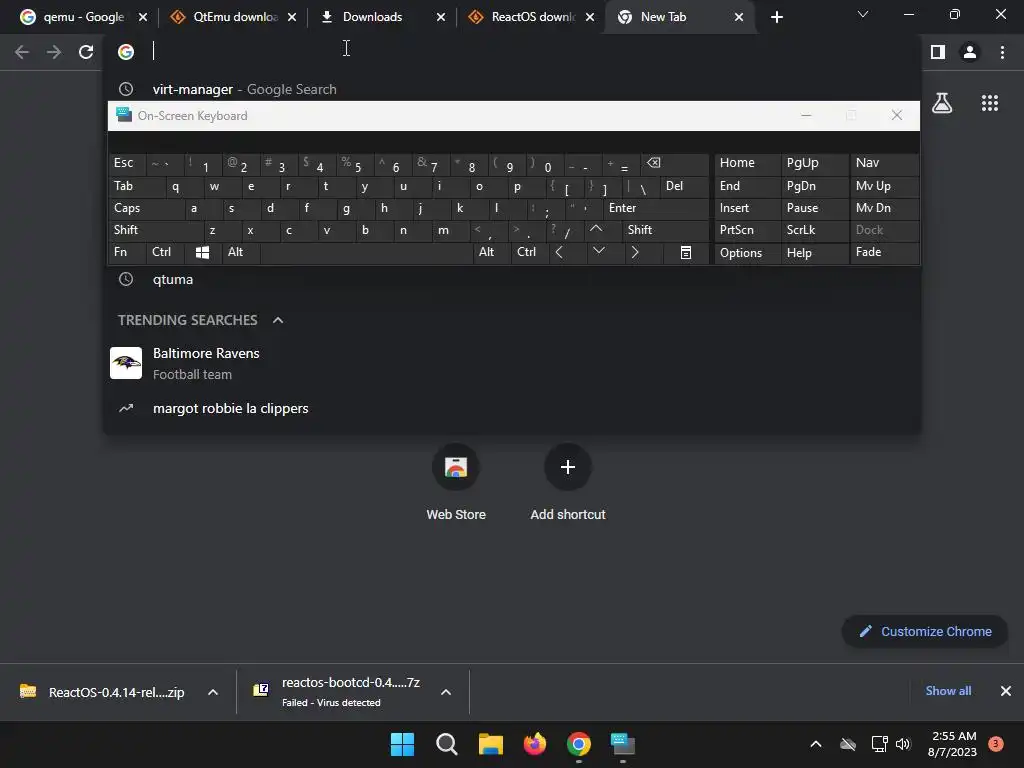Choose the 'virt-manager' search suggestion
1024x768 pixels.
pyautogui.click(x=513, y=89)
